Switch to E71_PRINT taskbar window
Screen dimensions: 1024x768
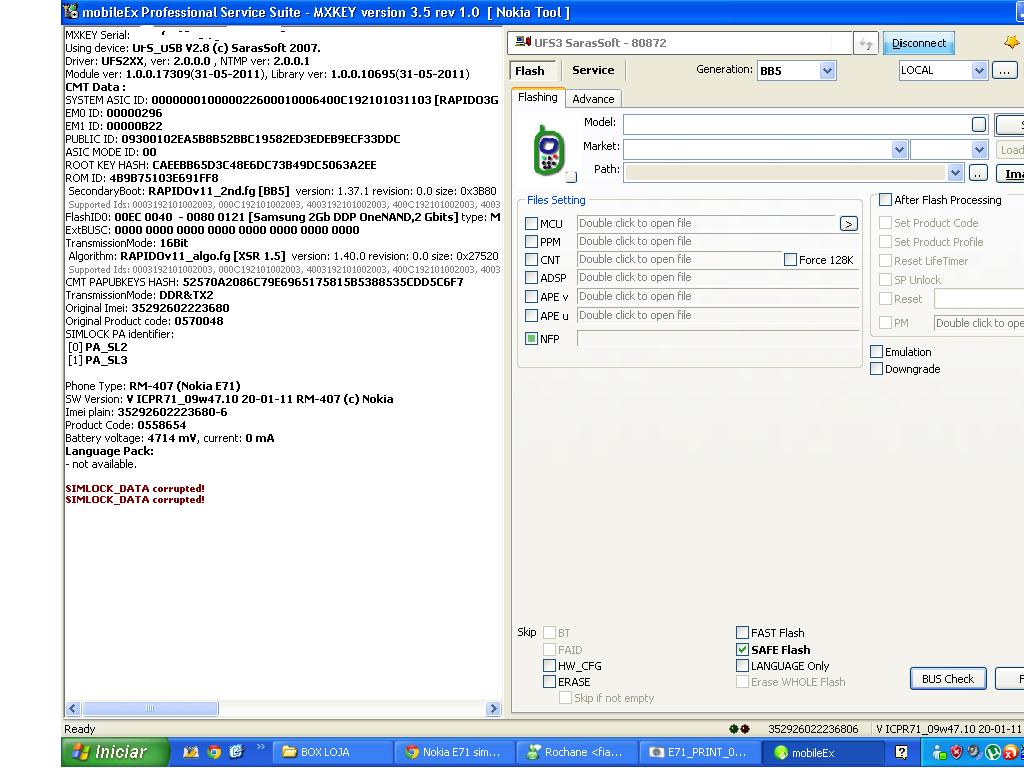pos(699,752)
